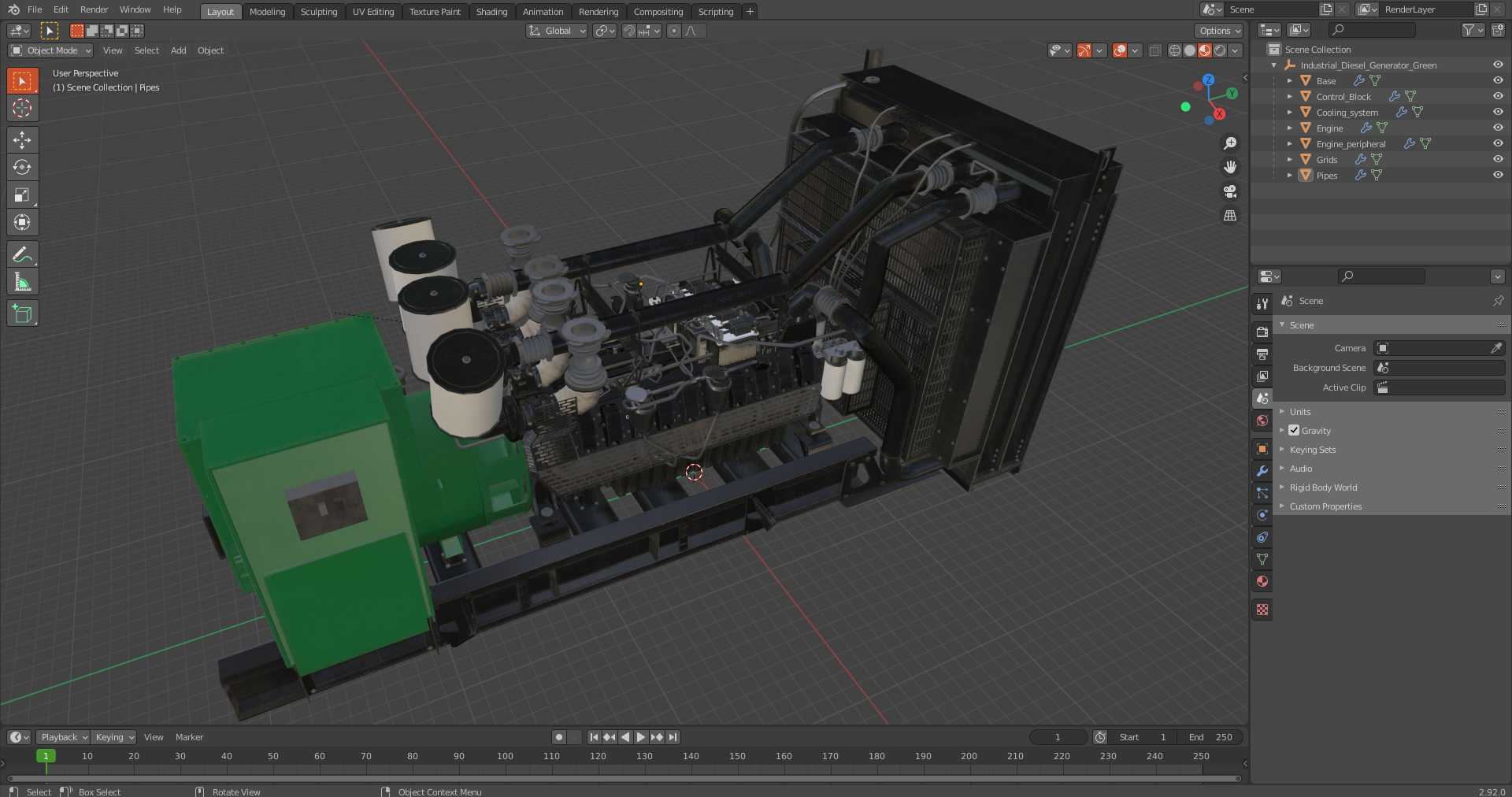The width and height of the screenshot is (1512, 797).
Task: Click the End frame 250 field
Action: pos(1211,737)
